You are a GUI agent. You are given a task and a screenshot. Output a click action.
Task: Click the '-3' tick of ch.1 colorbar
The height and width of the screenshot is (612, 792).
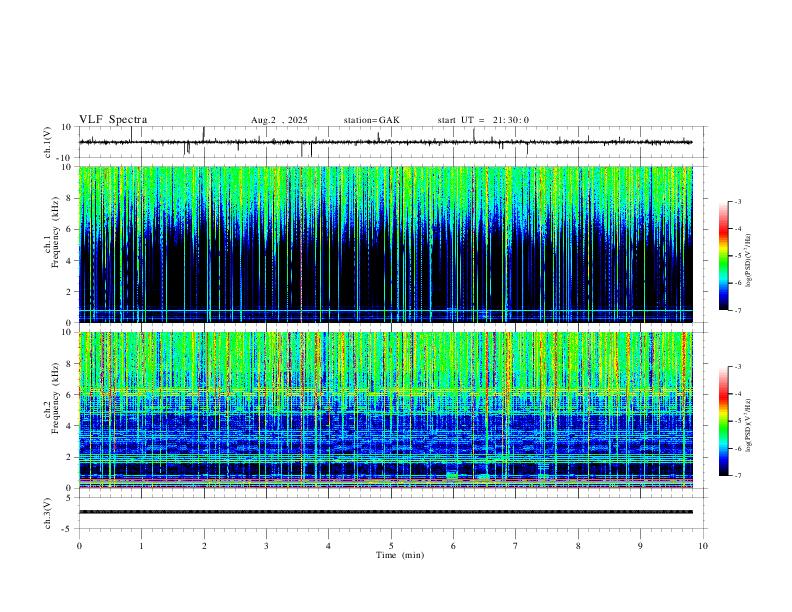pyautogui.click(x=738, y=201)
